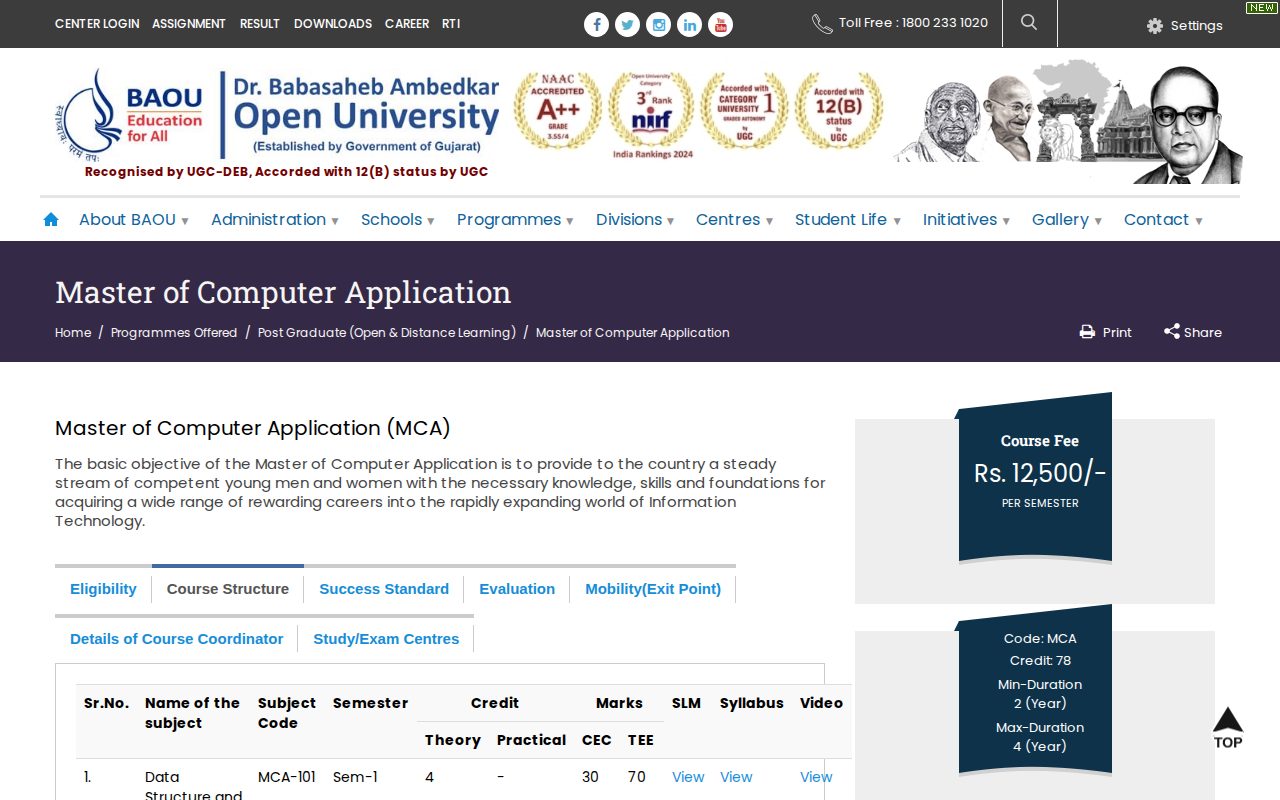
Task: Open the Initiatives dropdown menu
Action: click(x=966, y=220)
